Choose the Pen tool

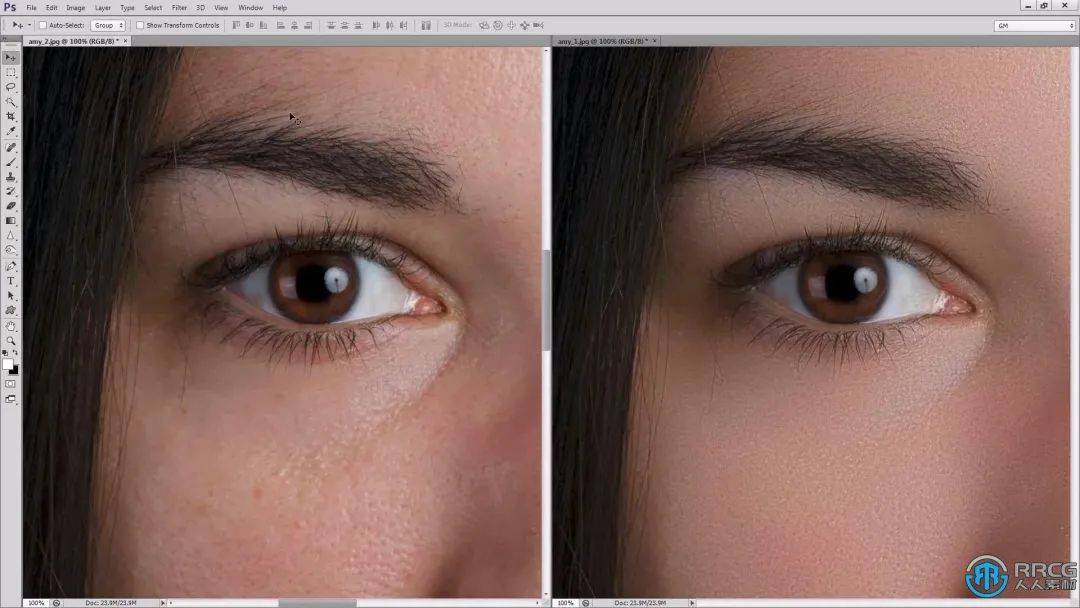tap(11, 266)
